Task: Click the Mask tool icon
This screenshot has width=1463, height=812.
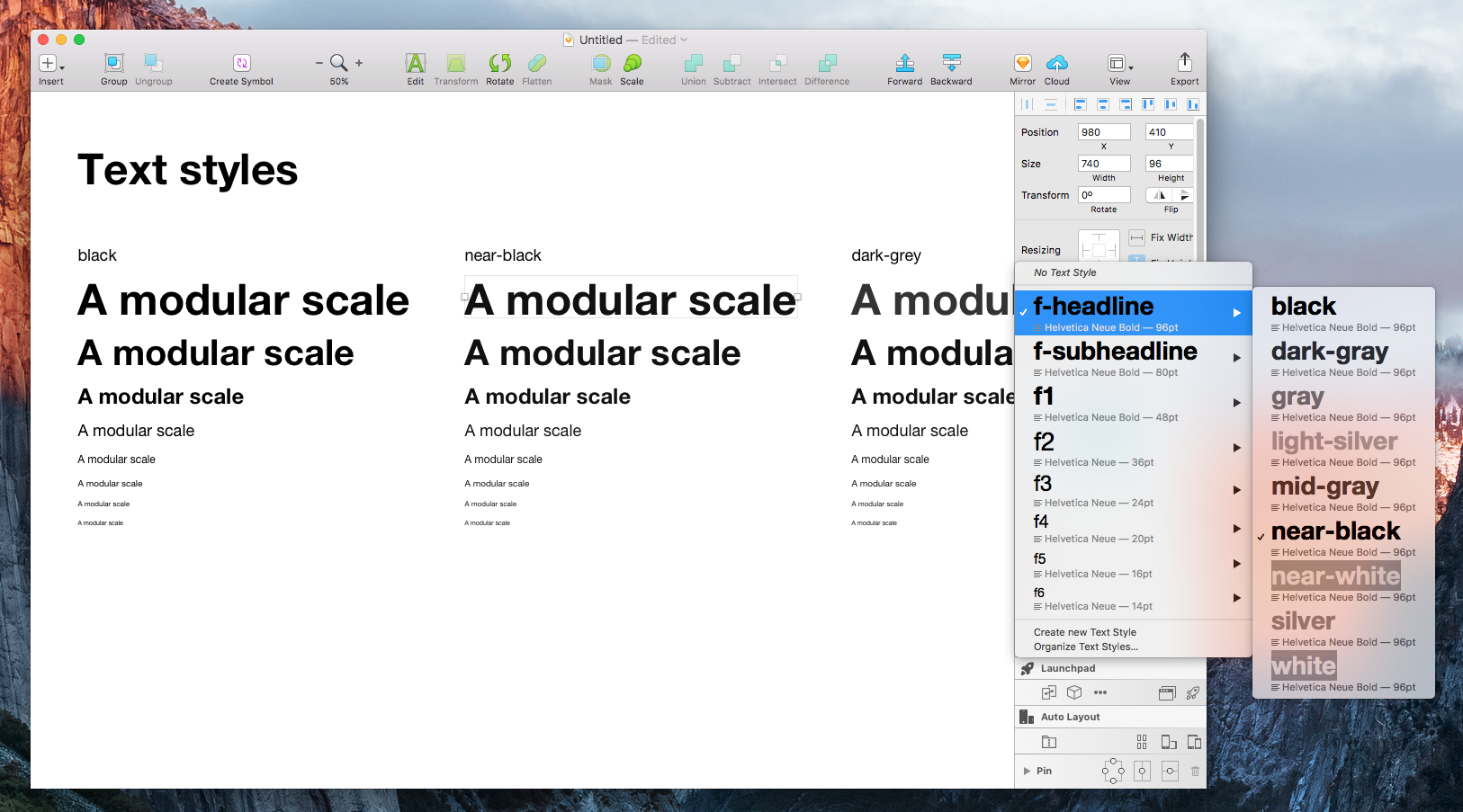Action: click(601, 63)
